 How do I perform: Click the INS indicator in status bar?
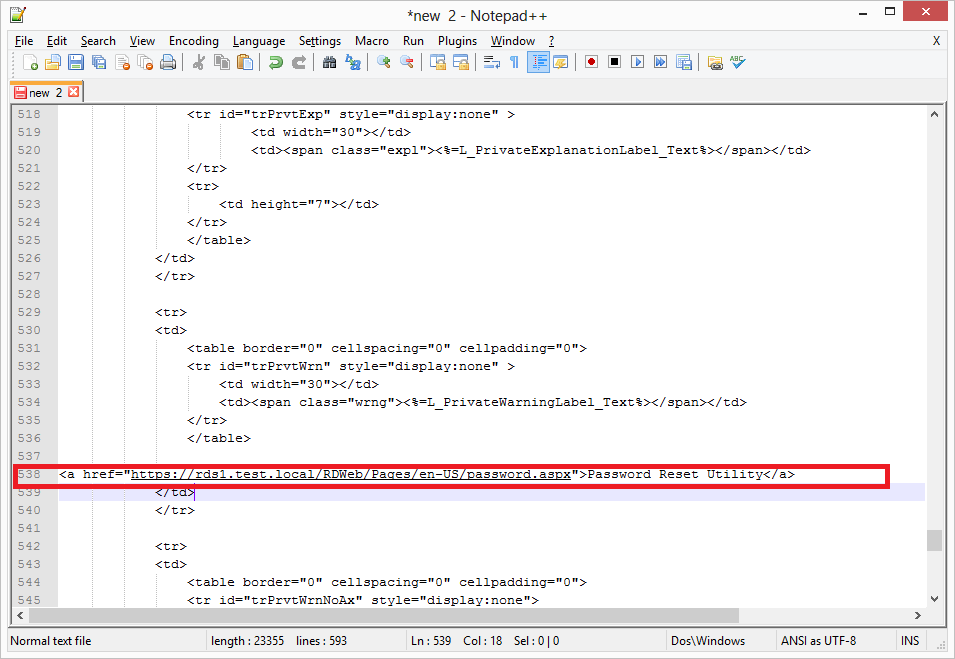tap(910, 641)
